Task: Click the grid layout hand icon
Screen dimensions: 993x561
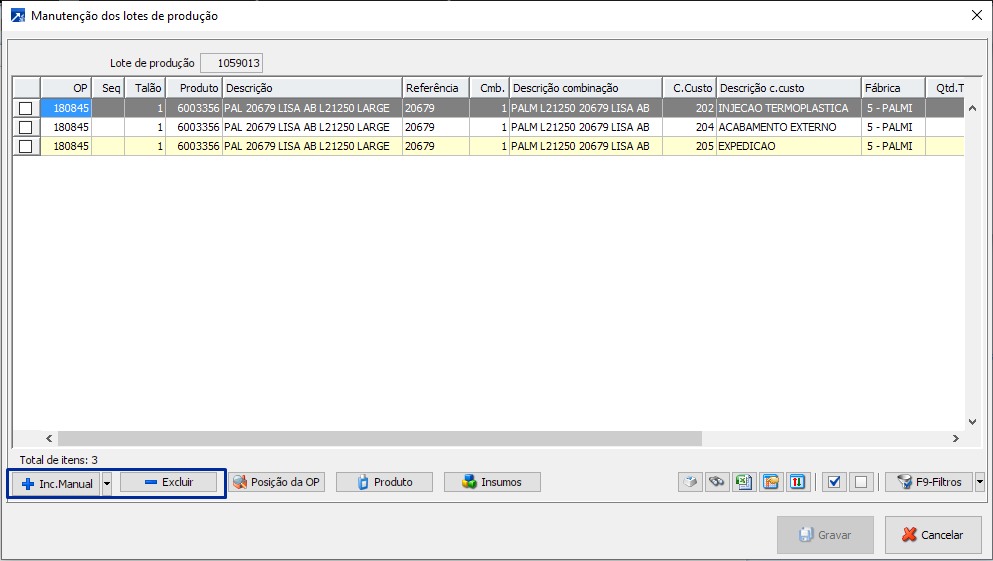Action: (x=771, y=482)
